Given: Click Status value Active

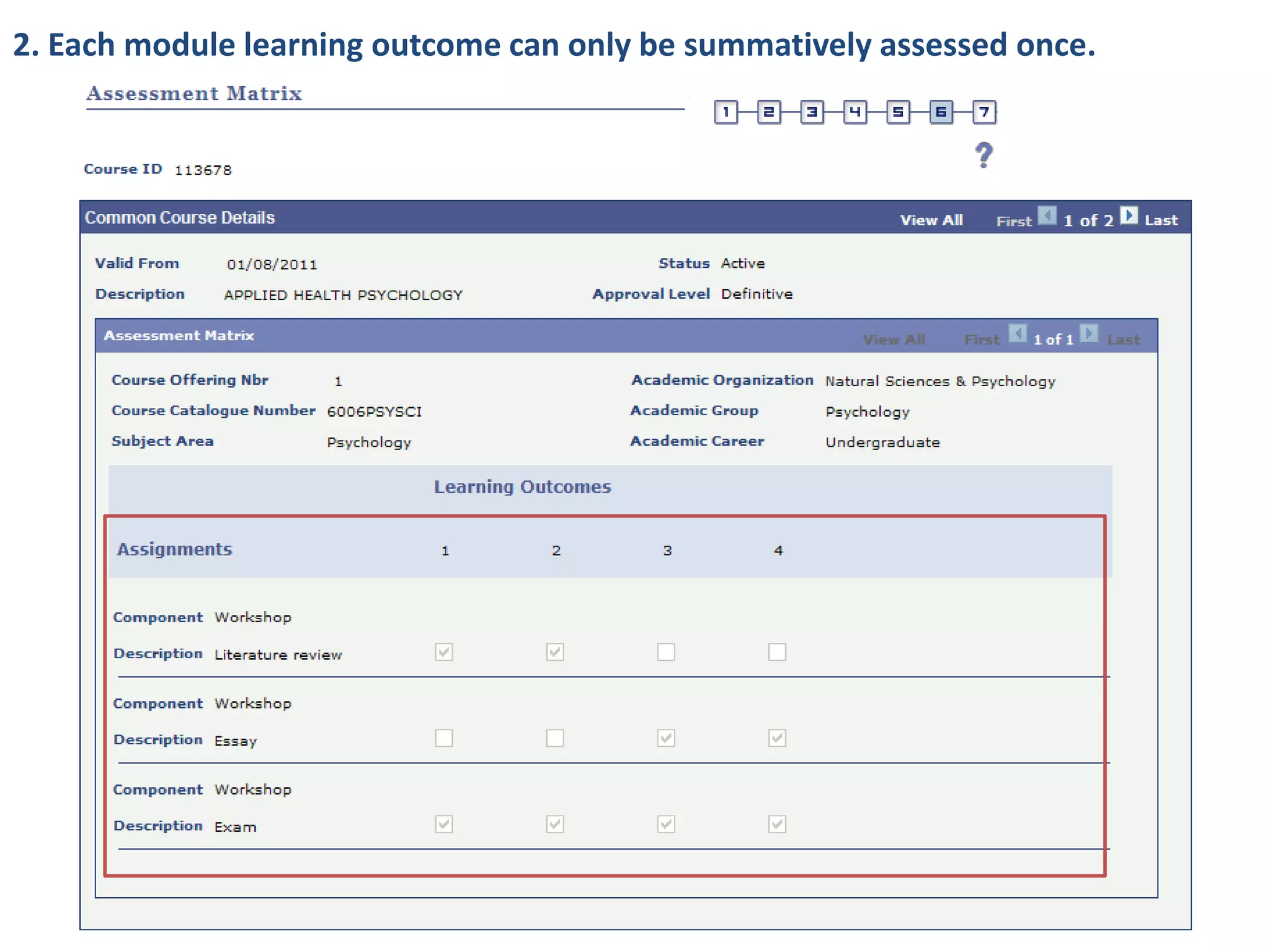Looking at the screenshot, I should [x=743, y=263].
